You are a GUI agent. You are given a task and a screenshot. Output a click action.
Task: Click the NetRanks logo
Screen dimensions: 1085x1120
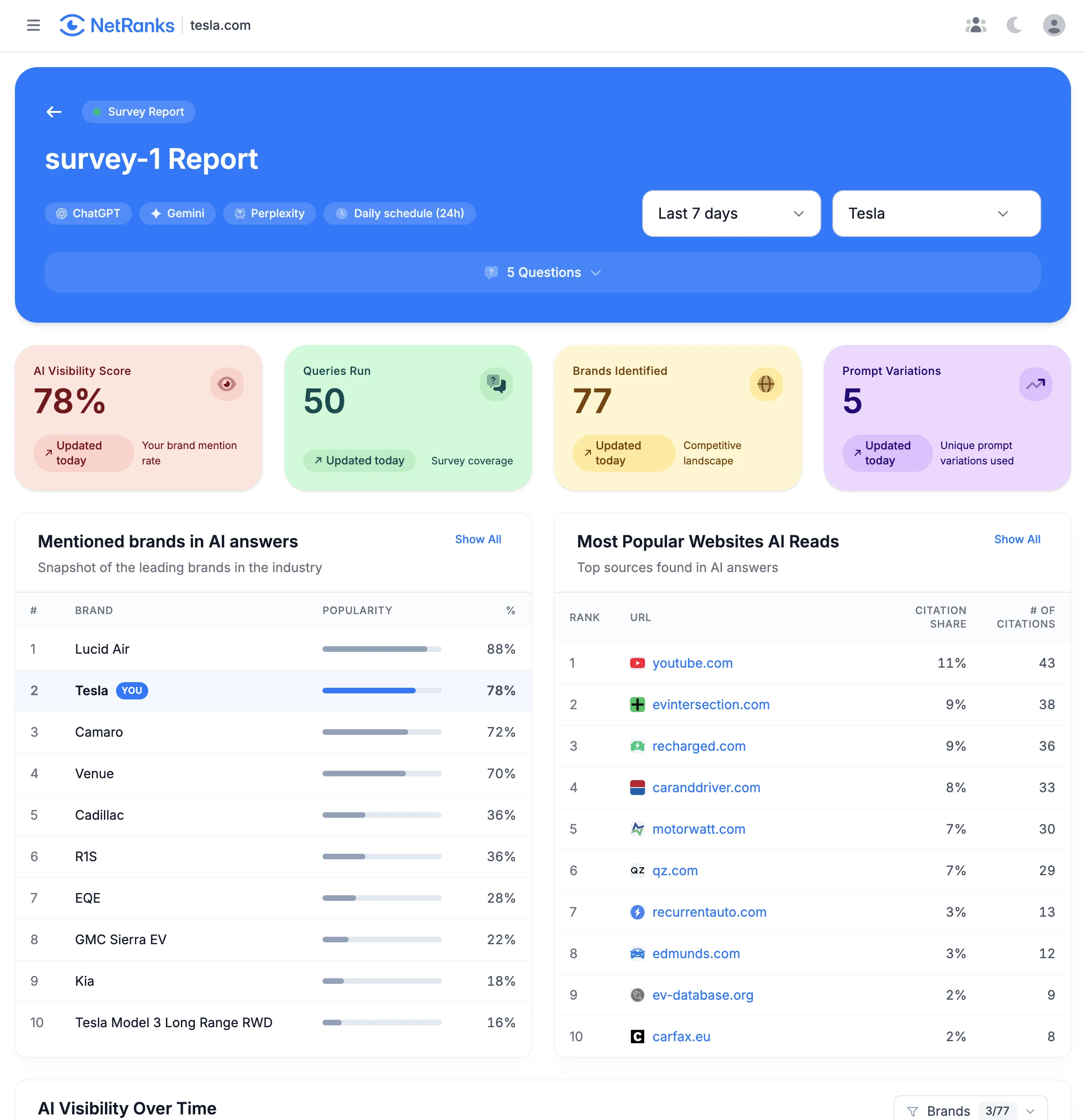(117, 25)
